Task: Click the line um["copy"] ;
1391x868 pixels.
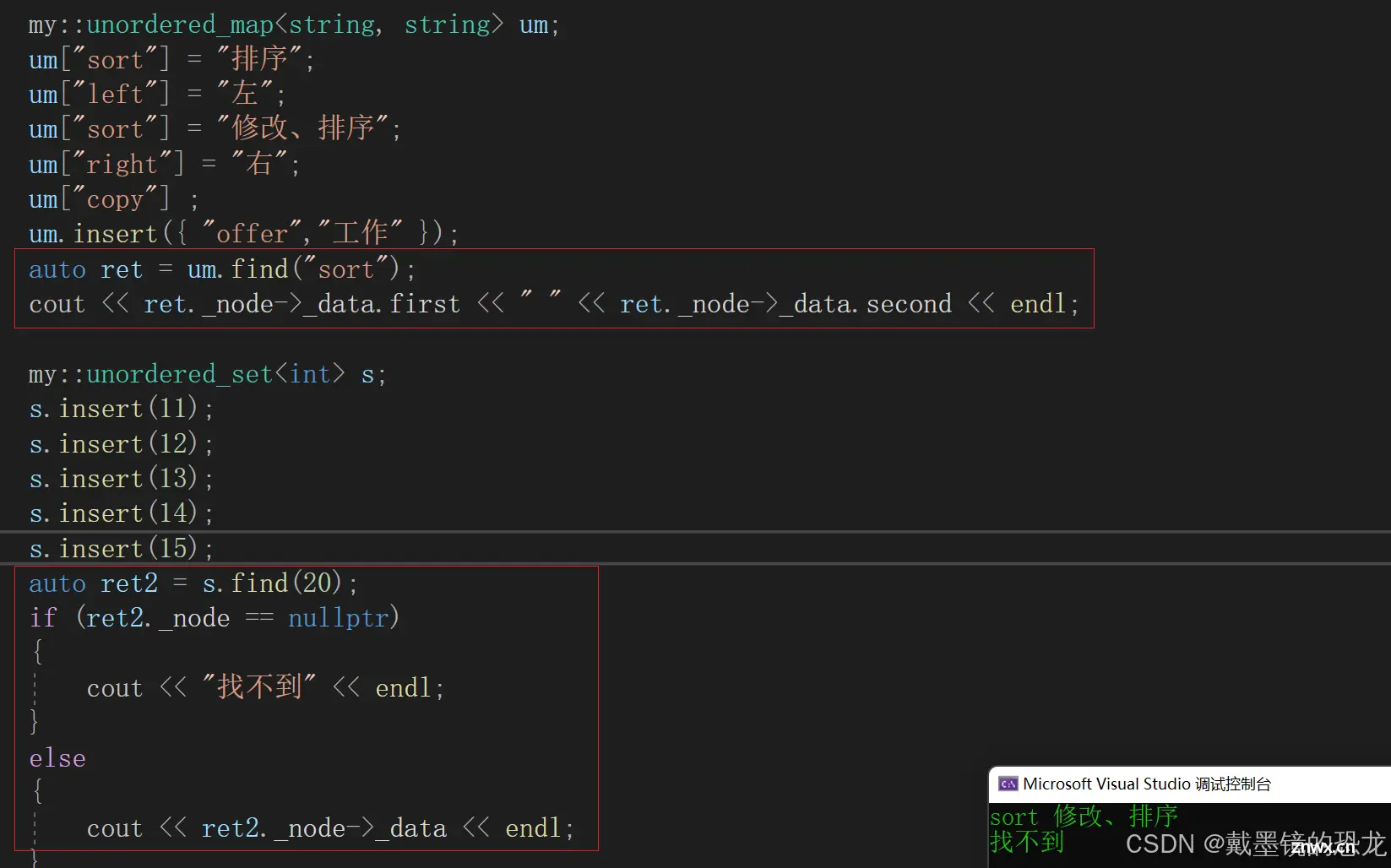Action: tap(114, 199)
